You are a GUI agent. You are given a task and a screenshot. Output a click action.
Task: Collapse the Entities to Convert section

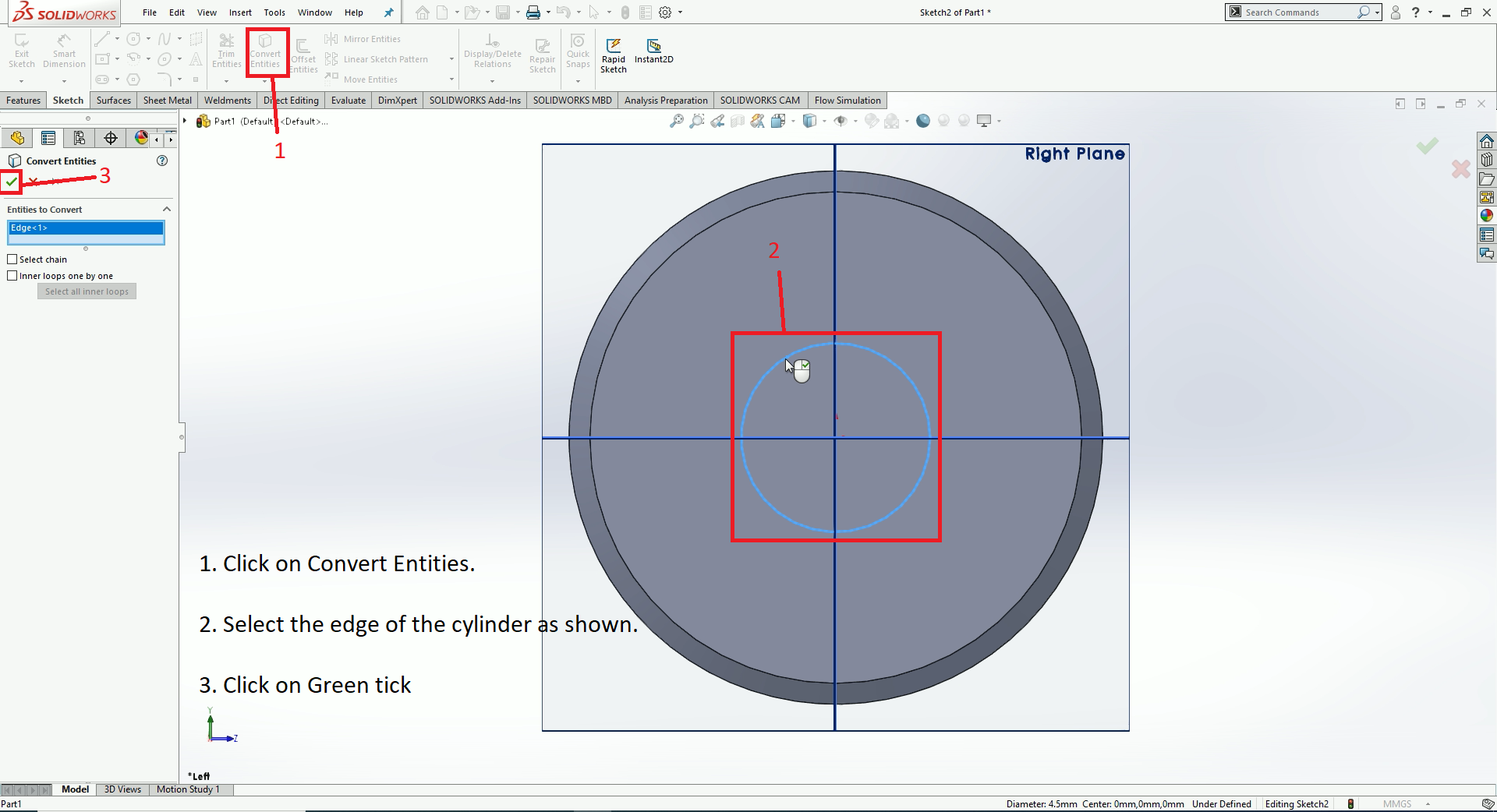(166, 210)
